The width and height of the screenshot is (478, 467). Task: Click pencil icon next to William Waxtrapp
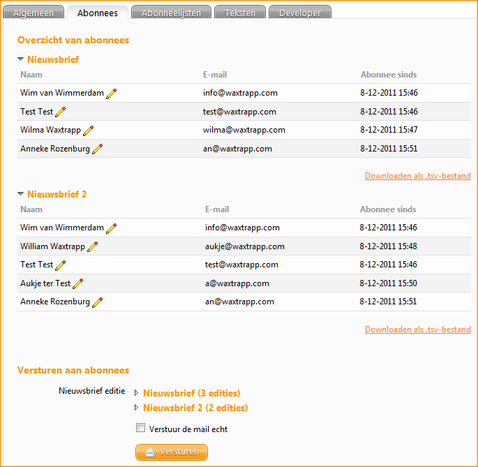pos(92,247)
